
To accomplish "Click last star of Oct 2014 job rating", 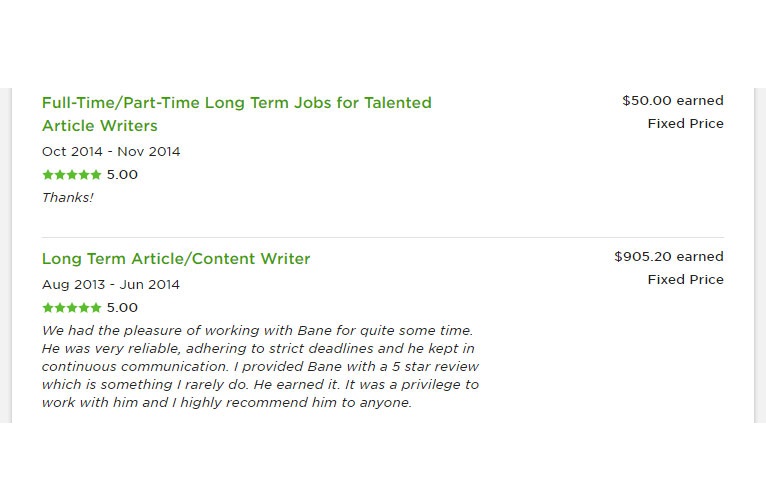I will click(x=96, y=175).
